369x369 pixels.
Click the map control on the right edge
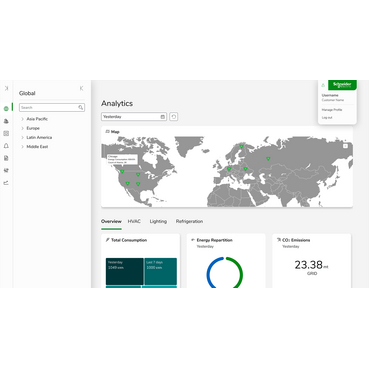(x=345, y=146)
